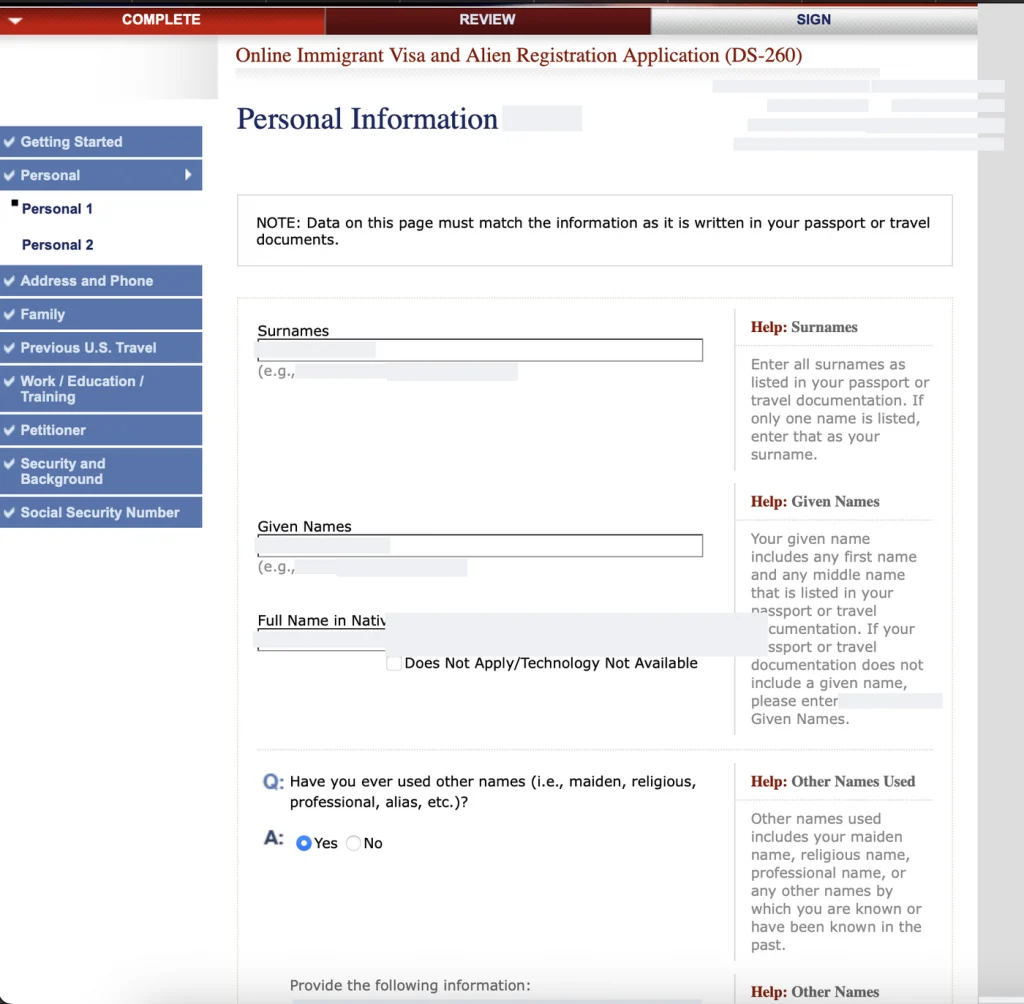Click the 'Given Names' field label
This screenshot has height=1004, width=1024.
point(304,526)
